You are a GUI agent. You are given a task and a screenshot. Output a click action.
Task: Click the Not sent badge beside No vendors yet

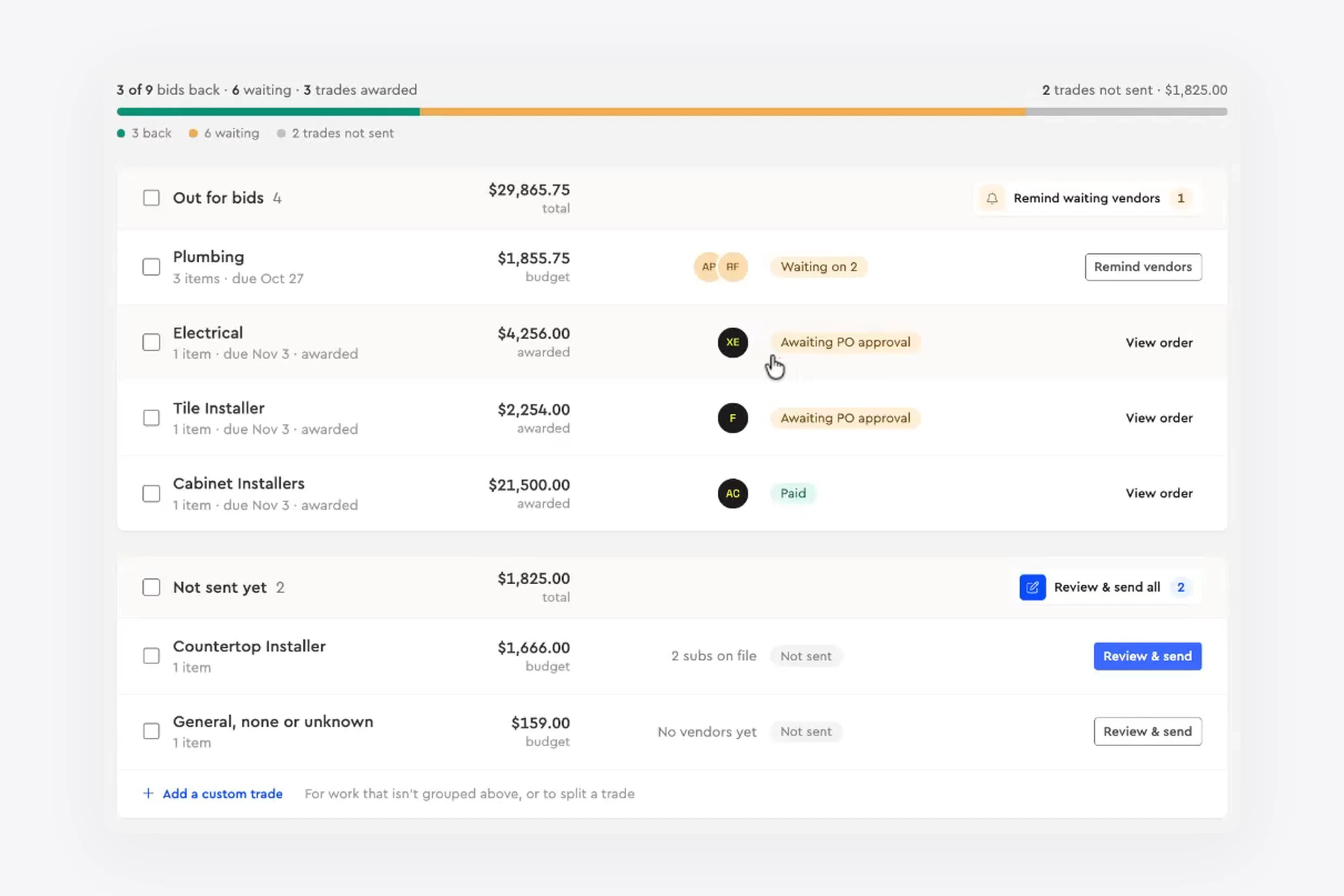tap(806, 731)
